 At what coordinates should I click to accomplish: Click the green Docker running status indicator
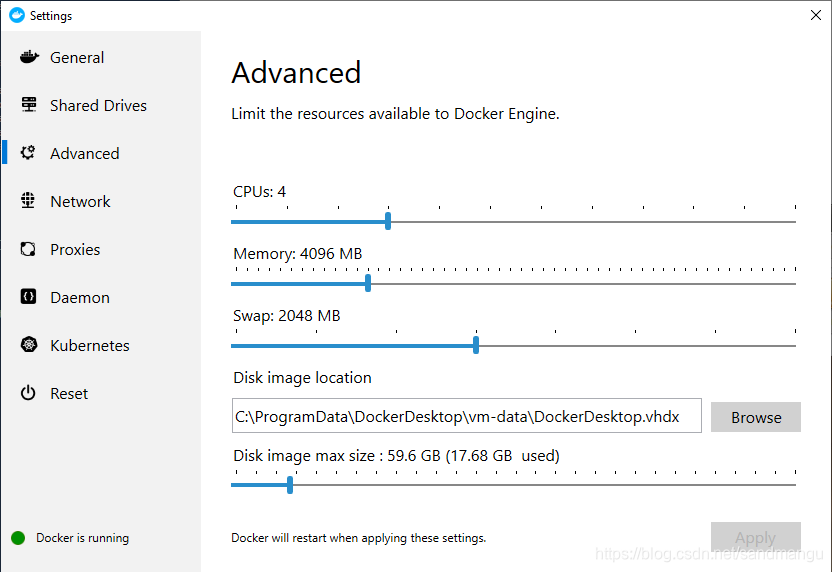click(x=18, y=538)
